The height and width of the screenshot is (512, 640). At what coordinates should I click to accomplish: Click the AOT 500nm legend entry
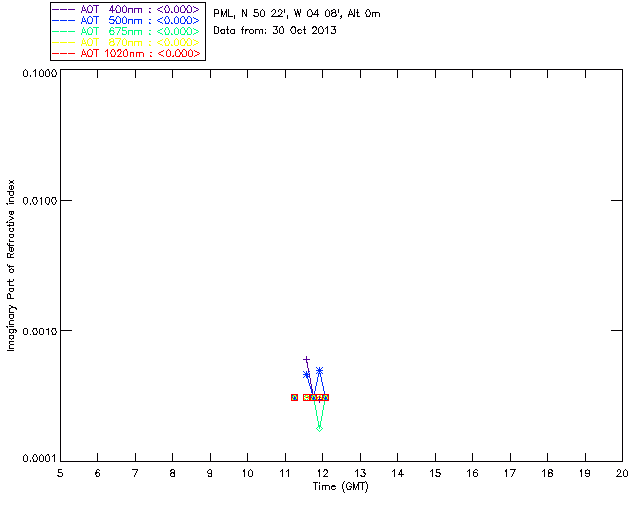coord(126,20)
